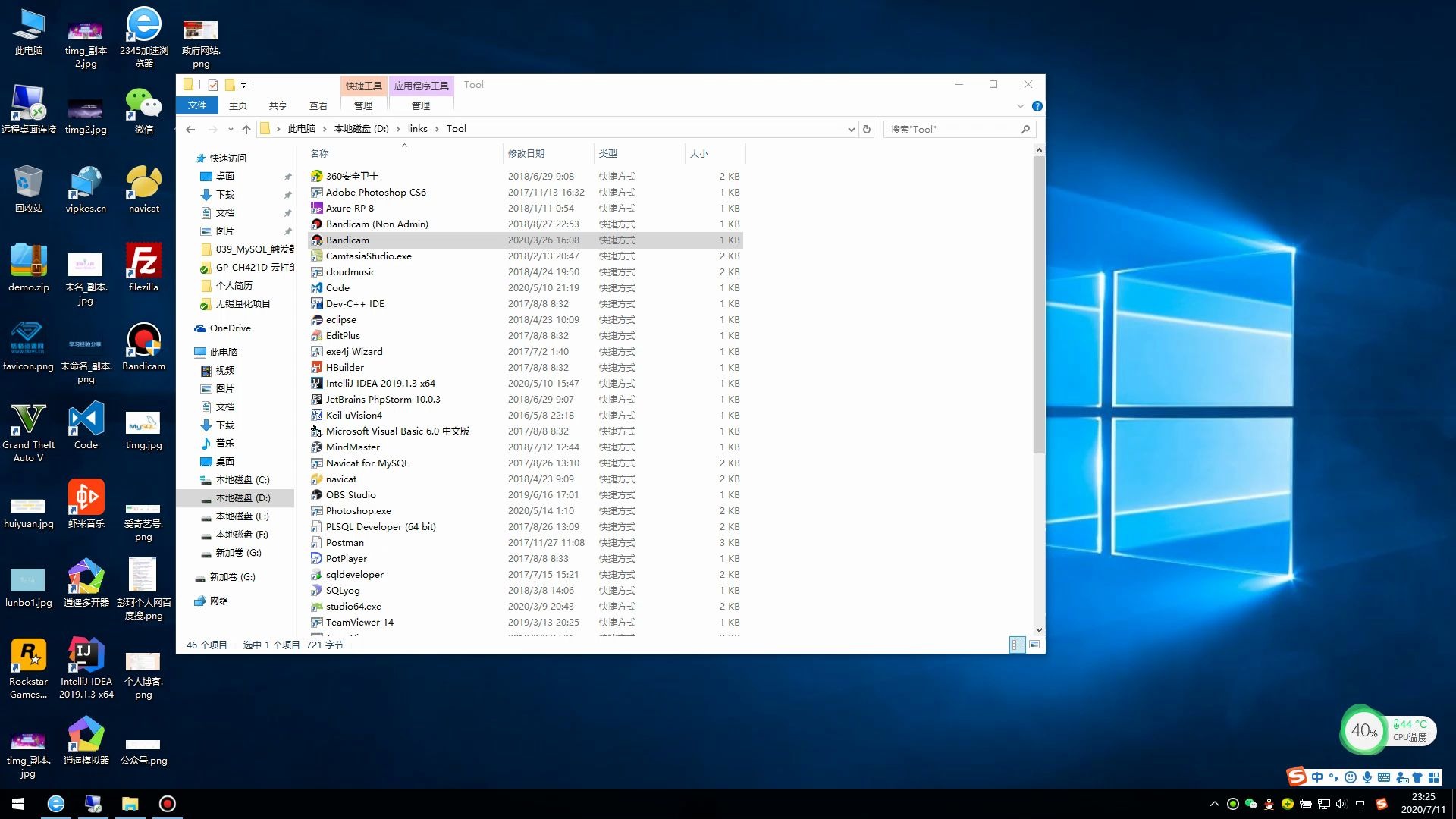Select 新加卷 (G:) under 此电脑
This screenshot has height=819, width=1456.
238,553
